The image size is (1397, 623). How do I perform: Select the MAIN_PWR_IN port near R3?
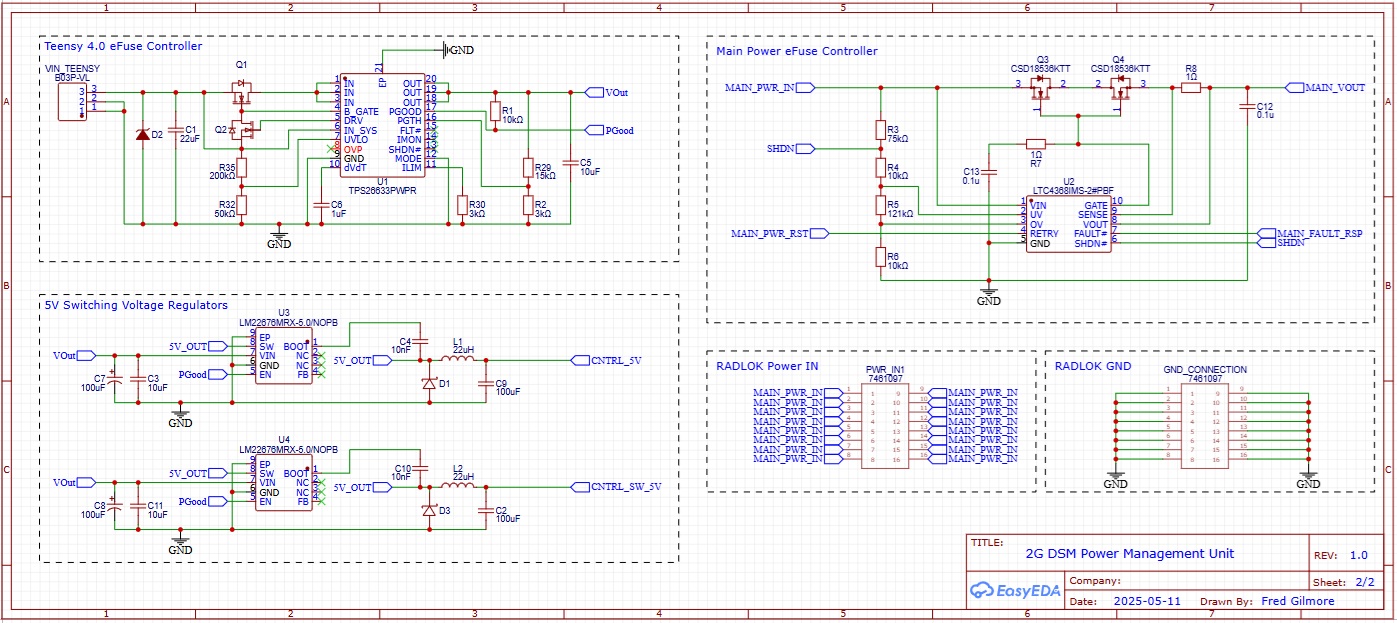(x=769, y=88)
